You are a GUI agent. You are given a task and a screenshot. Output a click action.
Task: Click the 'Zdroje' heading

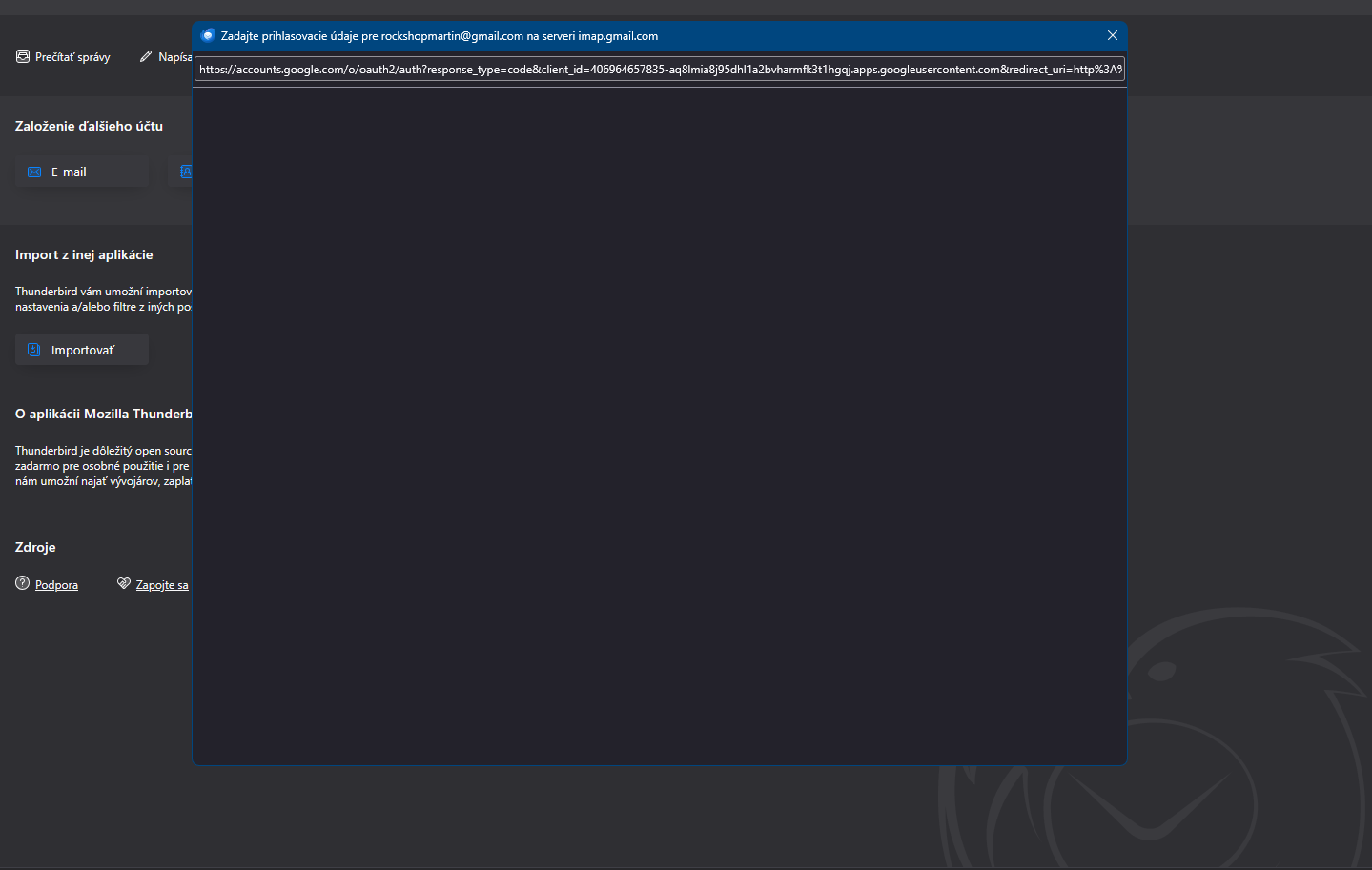pos(35,547)
